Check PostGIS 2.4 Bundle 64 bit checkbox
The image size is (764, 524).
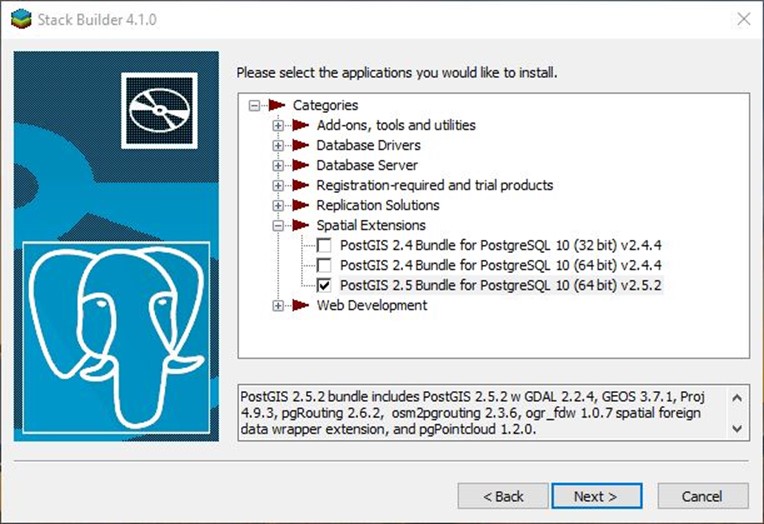click(324, 265)
